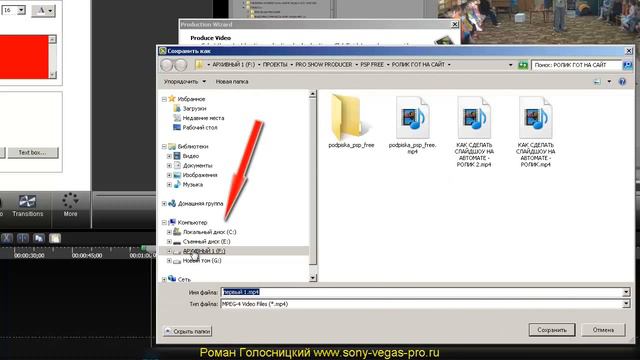
Task: Select the Музыка library
Action: [x=192, y=184]
